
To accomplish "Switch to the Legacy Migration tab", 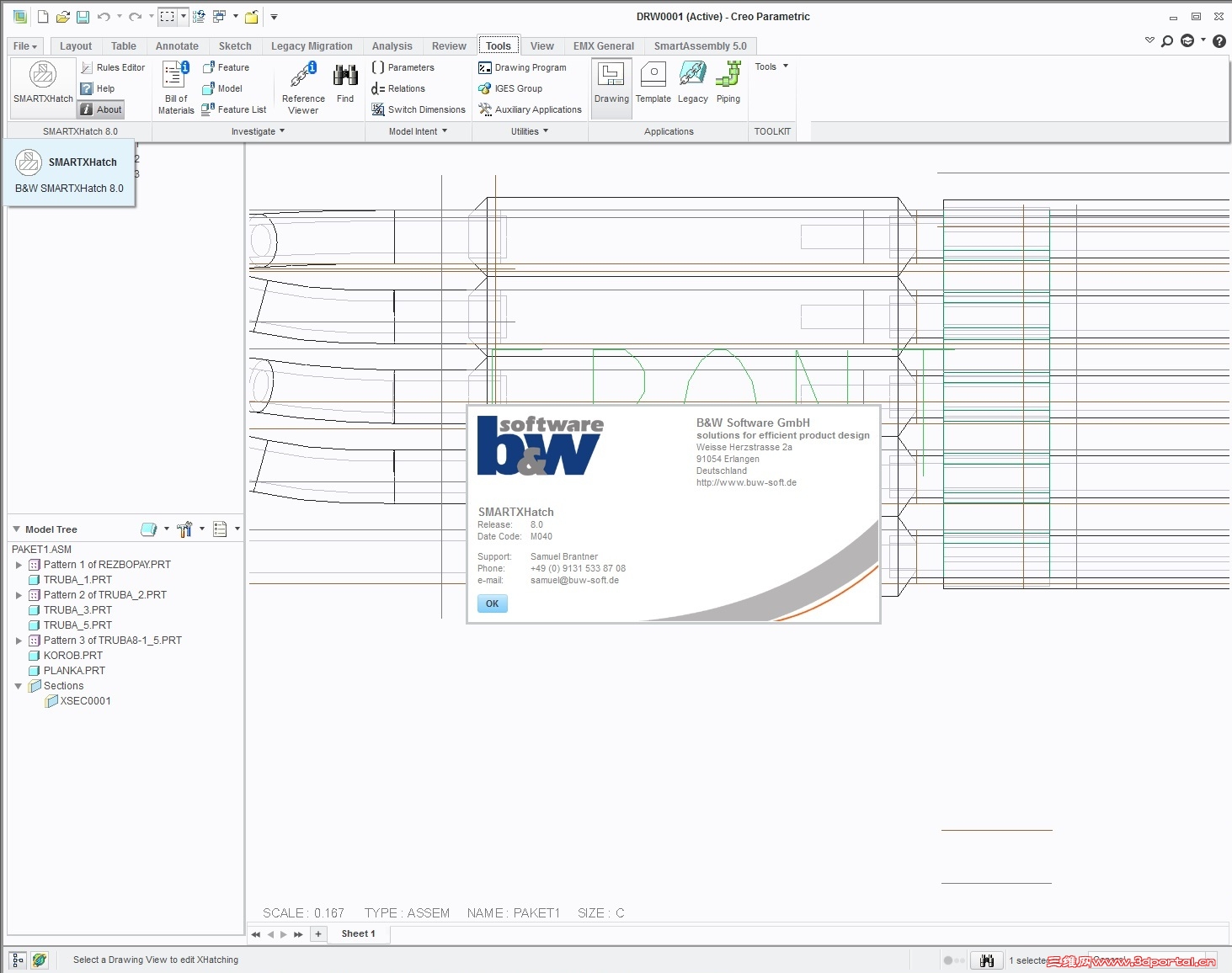I will (x=312, y=46).
